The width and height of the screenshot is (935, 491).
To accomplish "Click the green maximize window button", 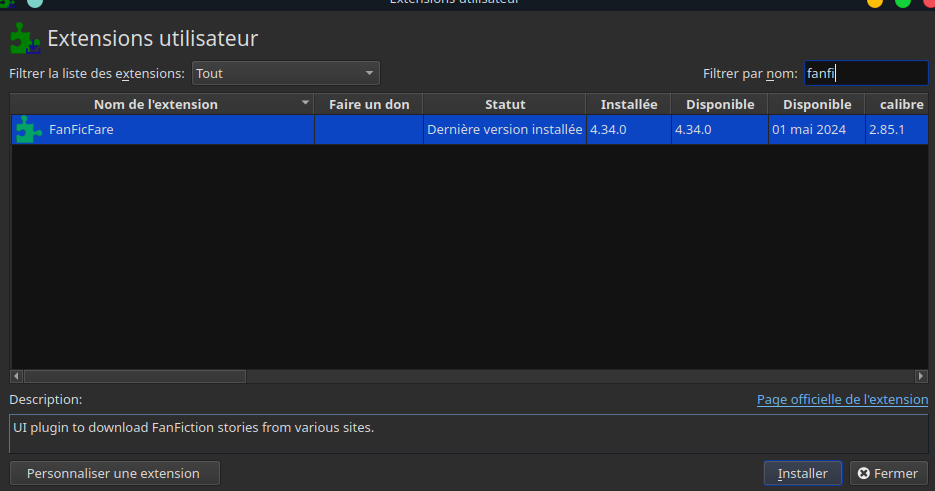I will (903, 2).
